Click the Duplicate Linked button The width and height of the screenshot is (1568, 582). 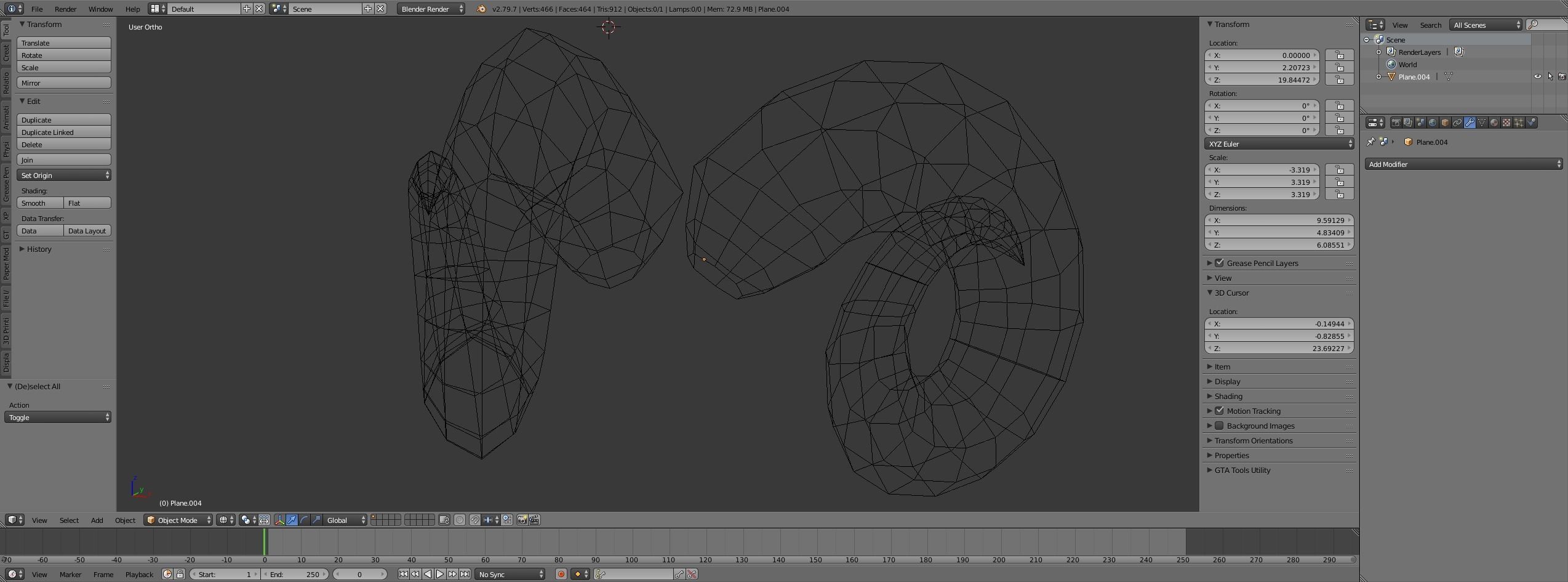click(64, 132)
